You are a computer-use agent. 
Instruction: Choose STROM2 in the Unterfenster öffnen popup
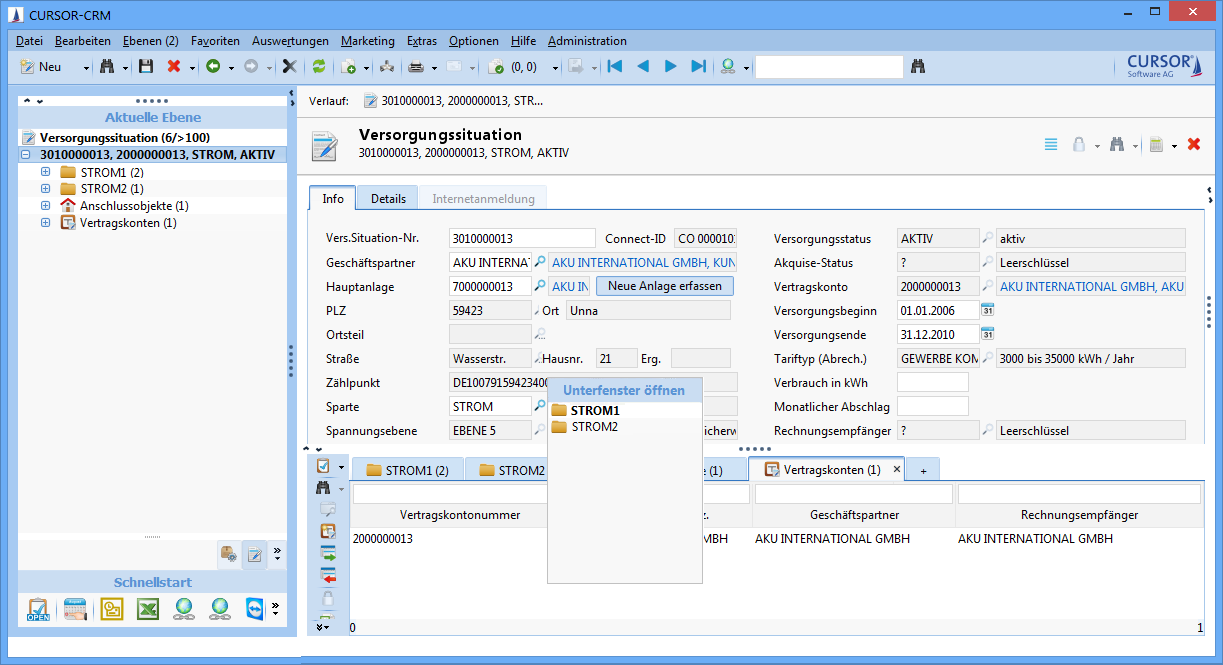click(594, 427)
